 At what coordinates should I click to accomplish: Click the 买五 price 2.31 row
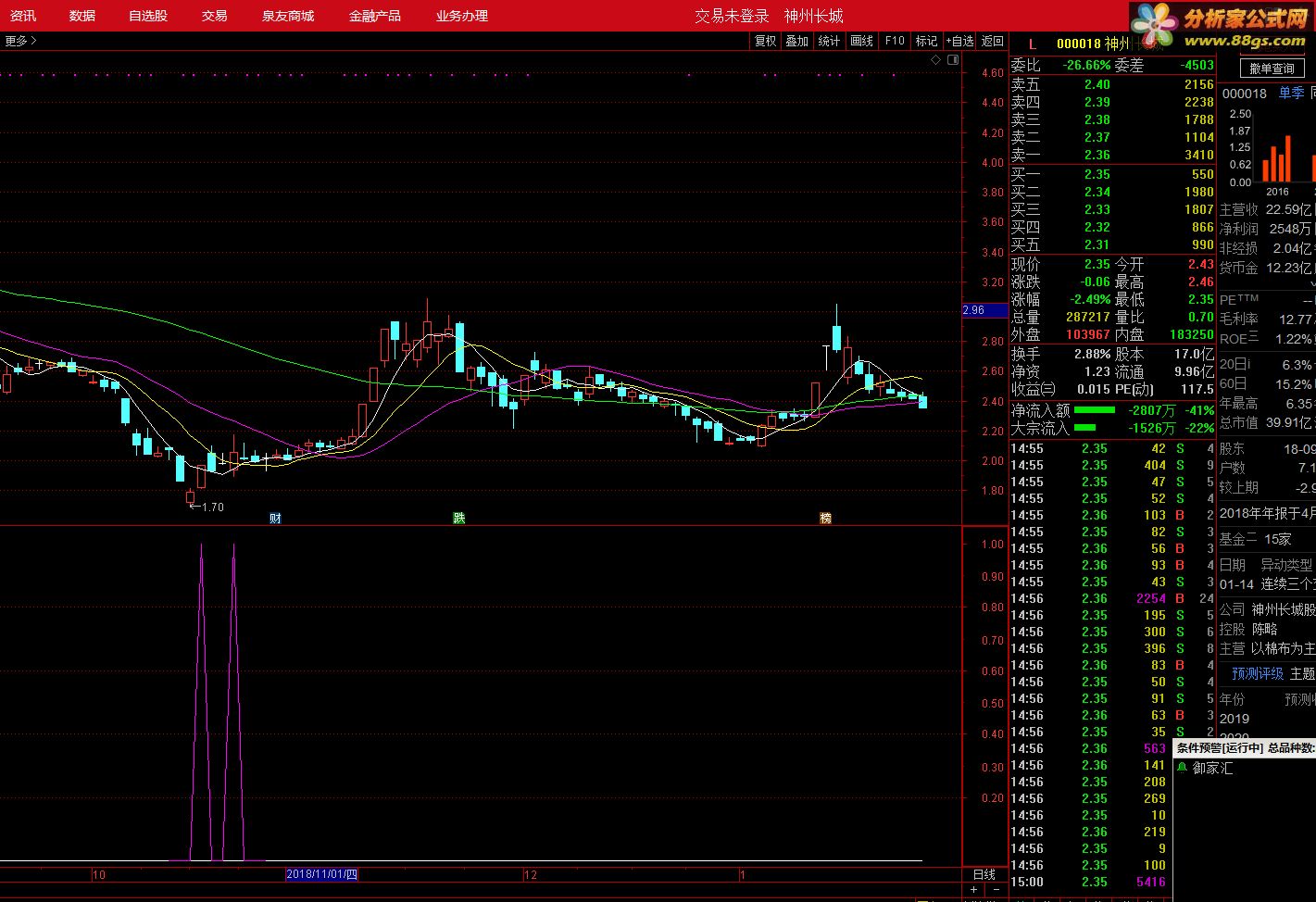(x=1112, y=244)
